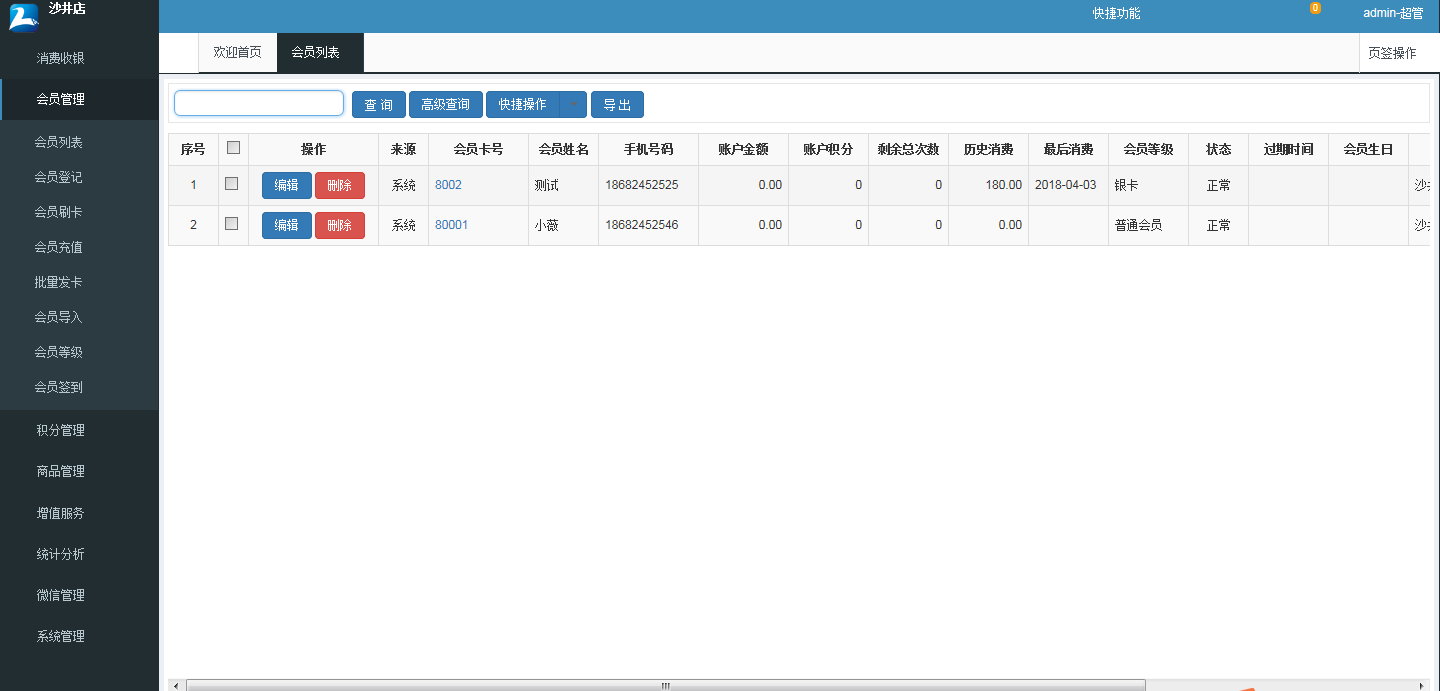Expand the 快捷操作 dropdown arrow
Image resolution: width=1440 pixels, height=691 pixels.
[573, 104]
